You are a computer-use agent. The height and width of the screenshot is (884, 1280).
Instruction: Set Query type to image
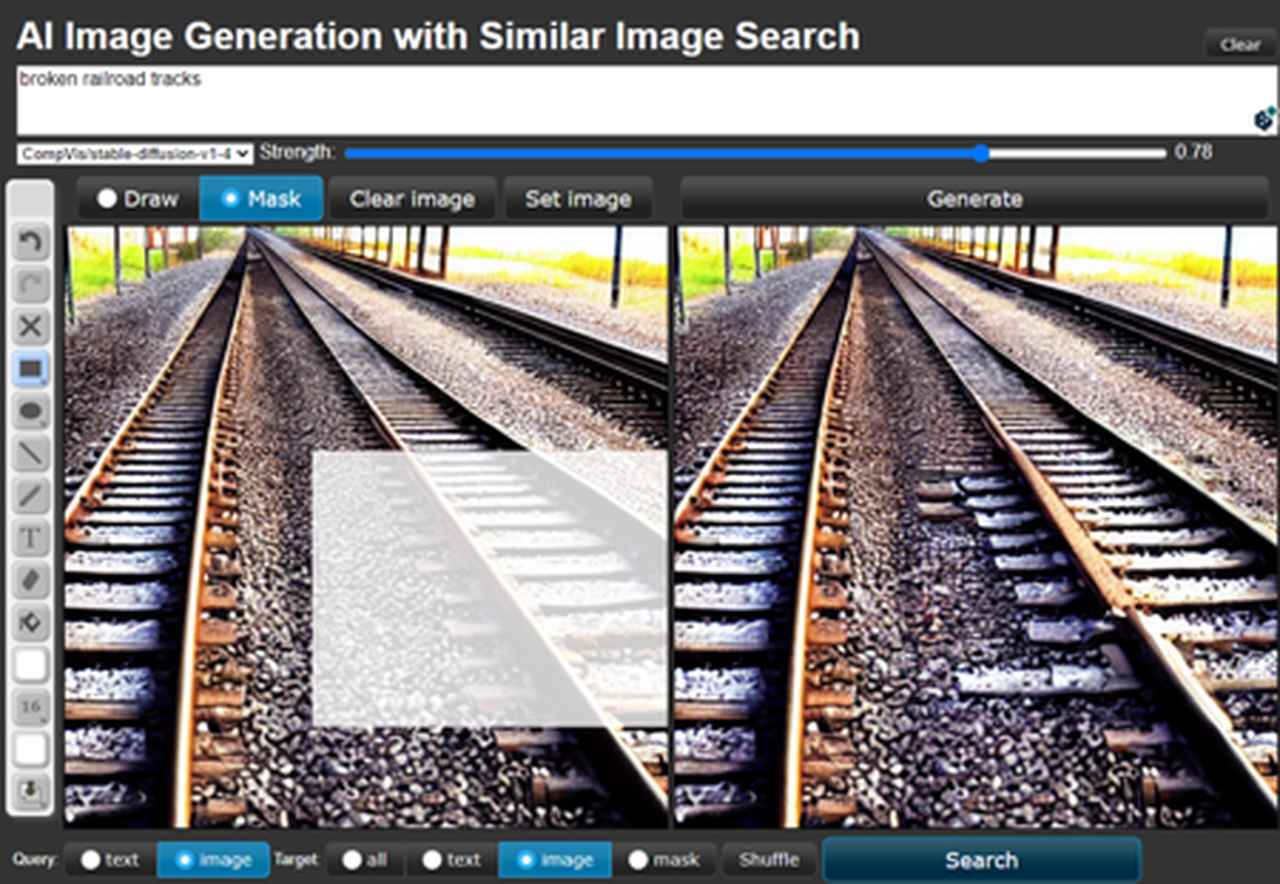213,860
